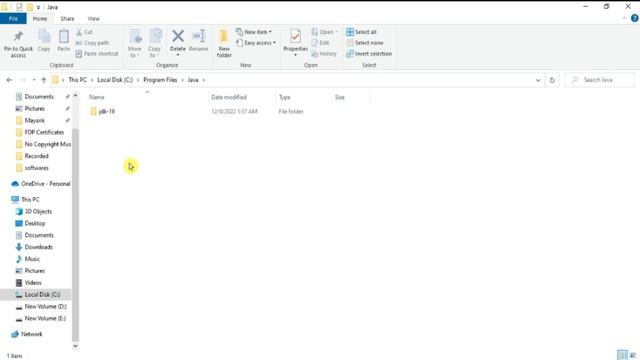Open the Help icon in ribbon
The width and height of the screenshot is (640, 360).
coord(634,18)
